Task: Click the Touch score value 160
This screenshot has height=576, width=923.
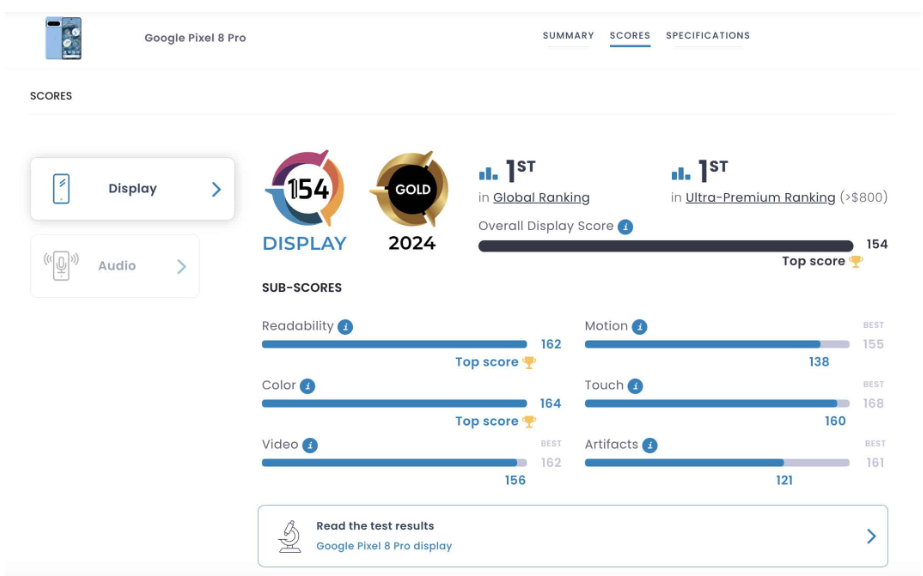Action: click(835, 421)
